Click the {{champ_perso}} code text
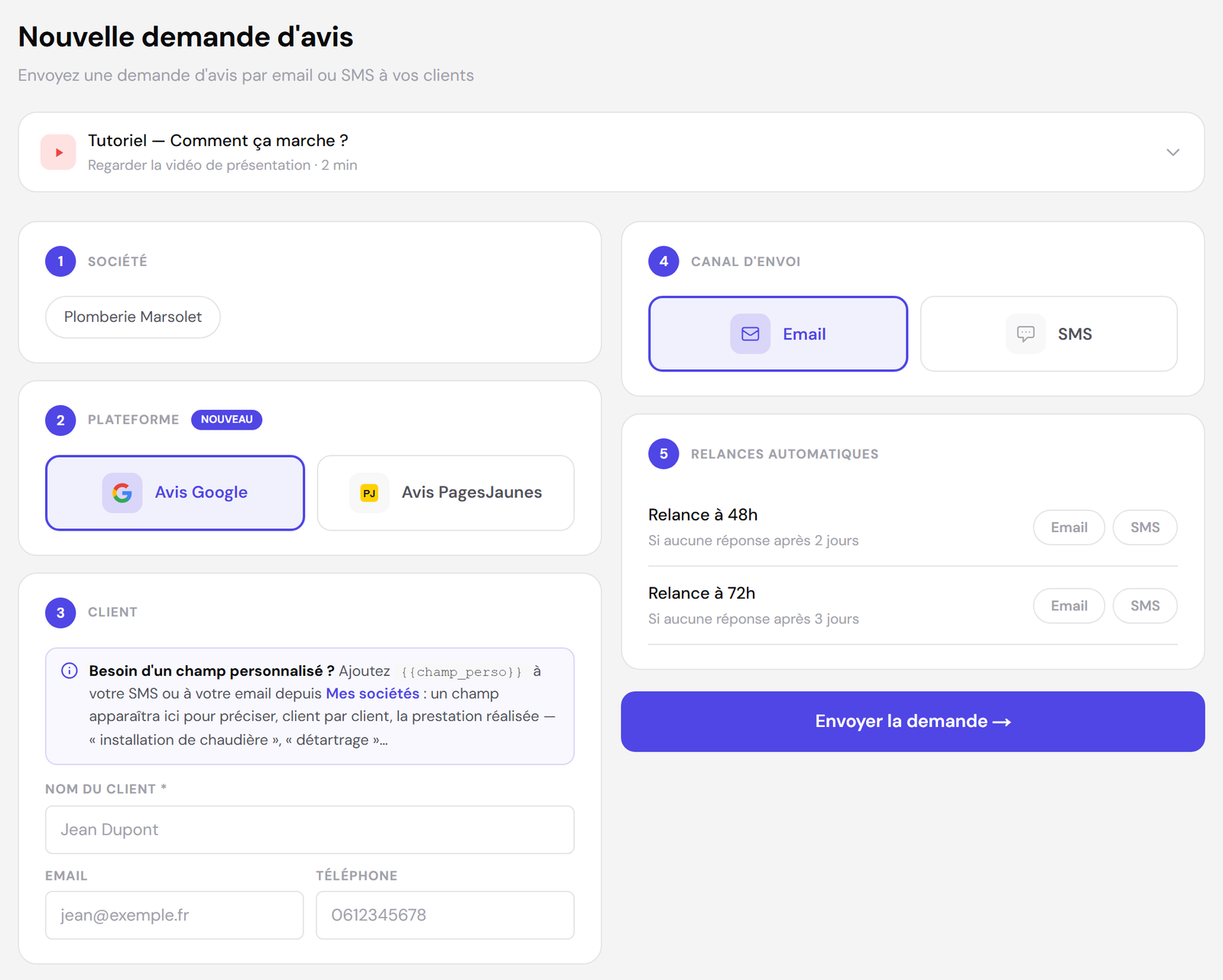 tap(462, 672)
